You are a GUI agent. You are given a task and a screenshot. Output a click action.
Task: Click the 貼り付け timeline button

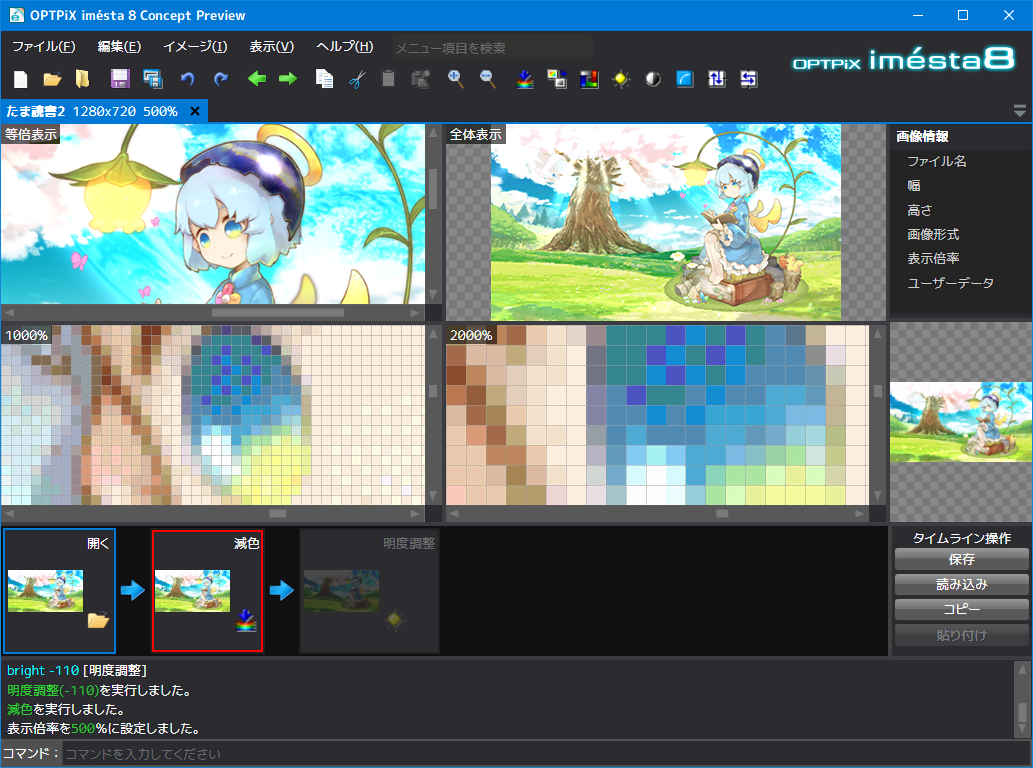961,636
